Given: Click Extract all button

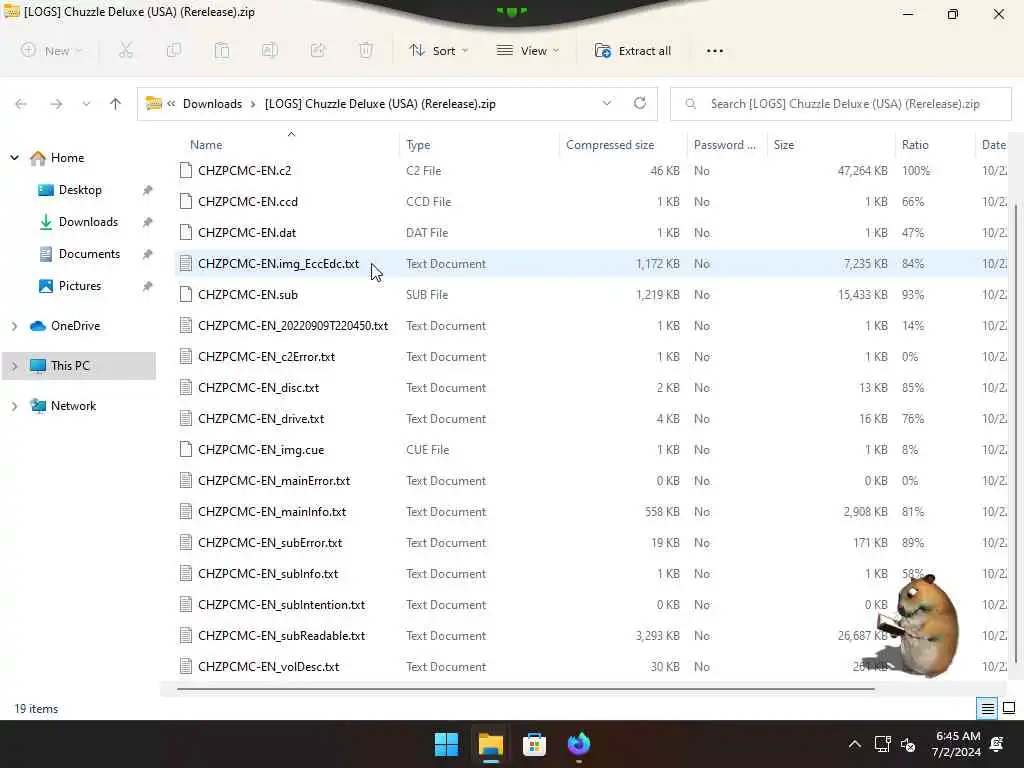Looking at the screenshot, I should coord(633,50).
